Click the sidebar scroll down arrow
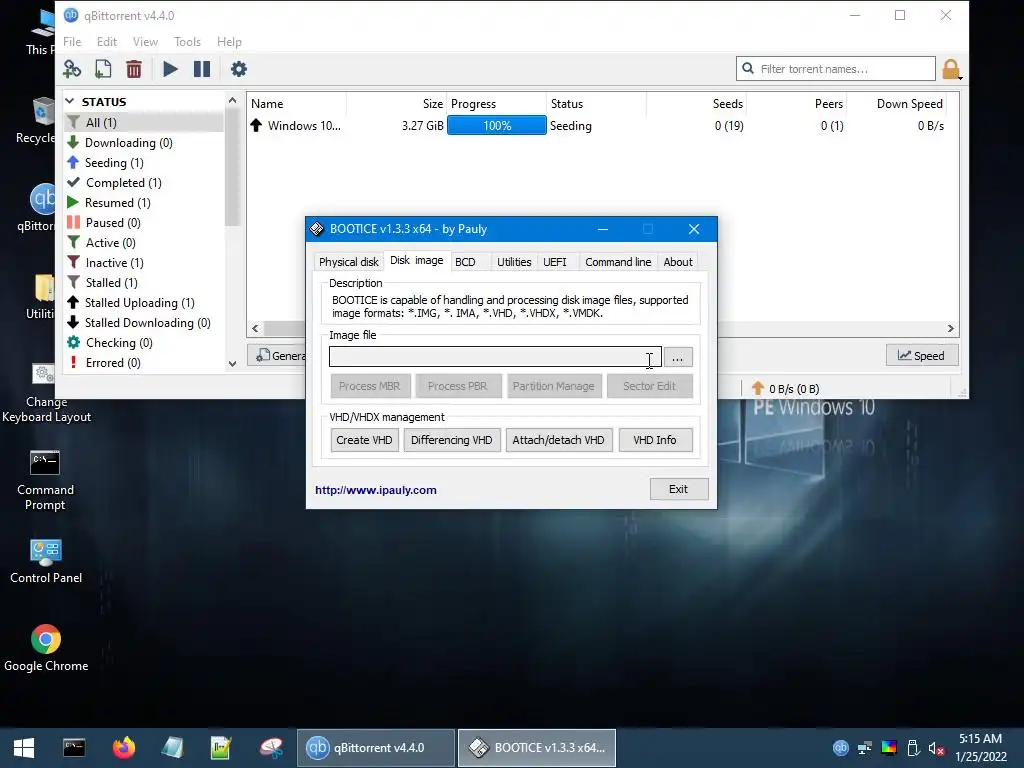This screenshot has width=1024, height=768. [x=232, y=364]
